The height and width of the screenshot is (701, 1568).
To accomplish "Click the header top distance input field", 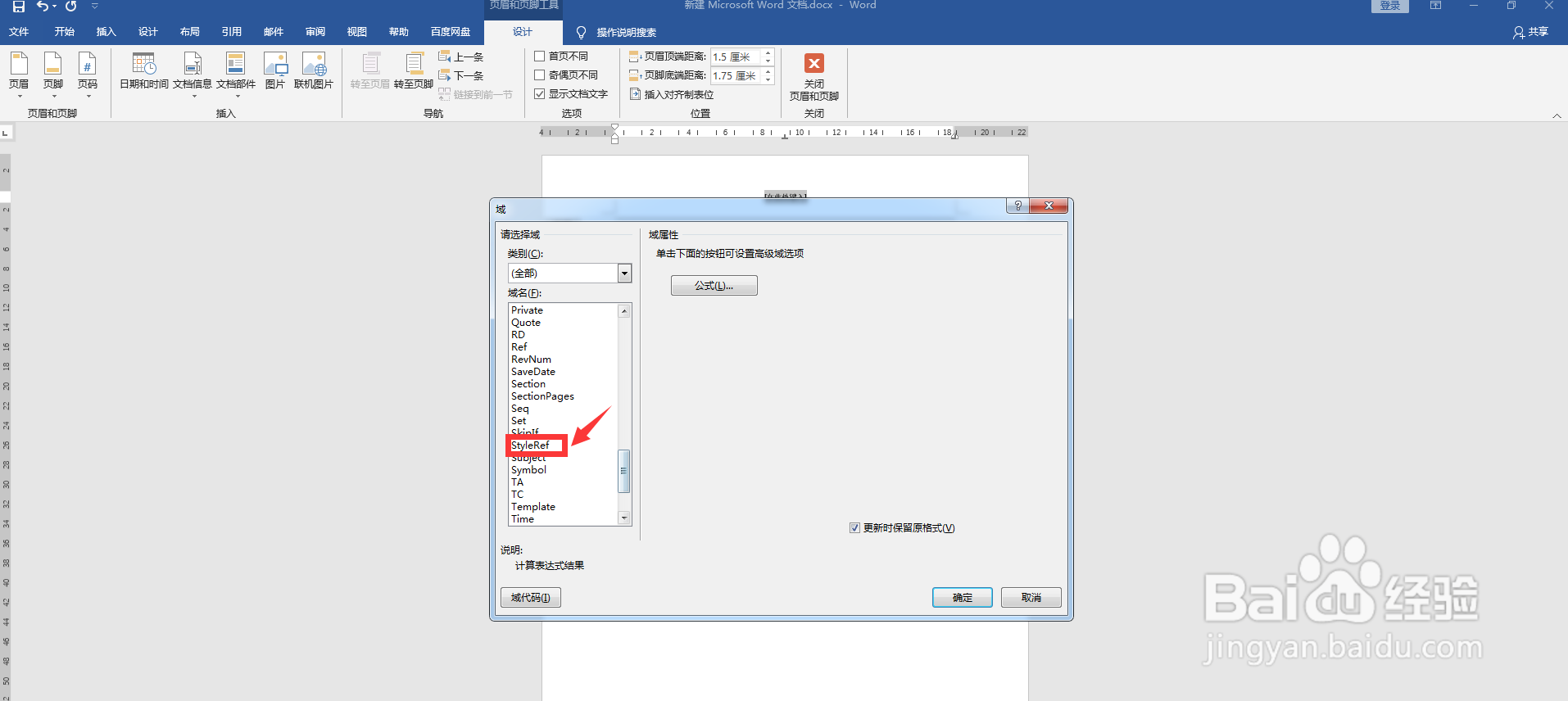I will coord(736,57).
